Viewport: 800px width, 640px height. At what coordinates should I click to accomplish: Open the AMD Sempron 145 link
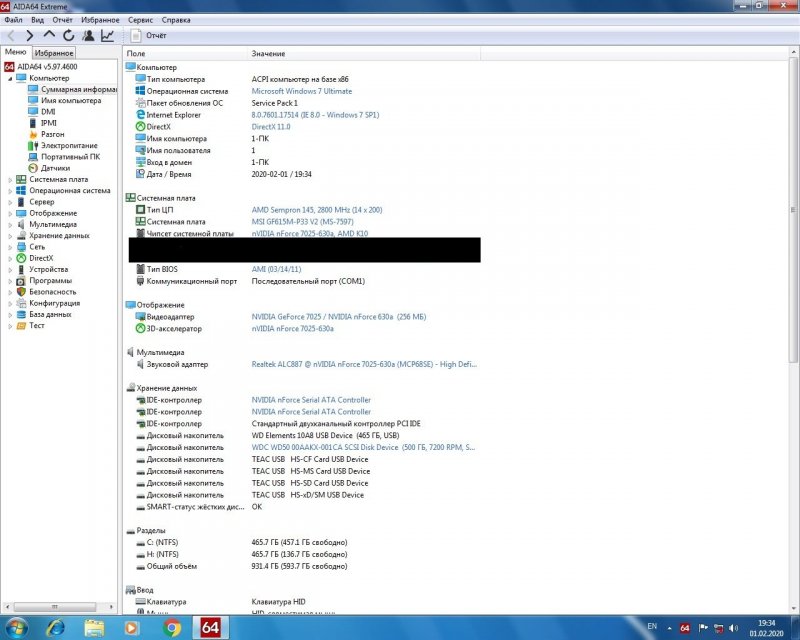[317, 210]
